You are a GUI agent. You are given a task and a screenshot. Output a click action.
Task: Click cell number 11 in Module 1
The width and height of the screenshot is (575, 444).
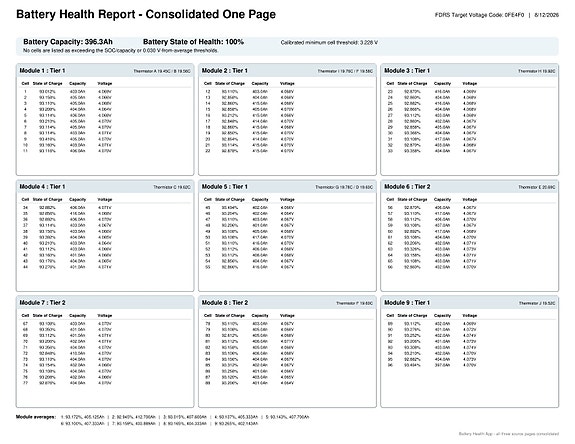pyautogui.click(x=25, y=151)
